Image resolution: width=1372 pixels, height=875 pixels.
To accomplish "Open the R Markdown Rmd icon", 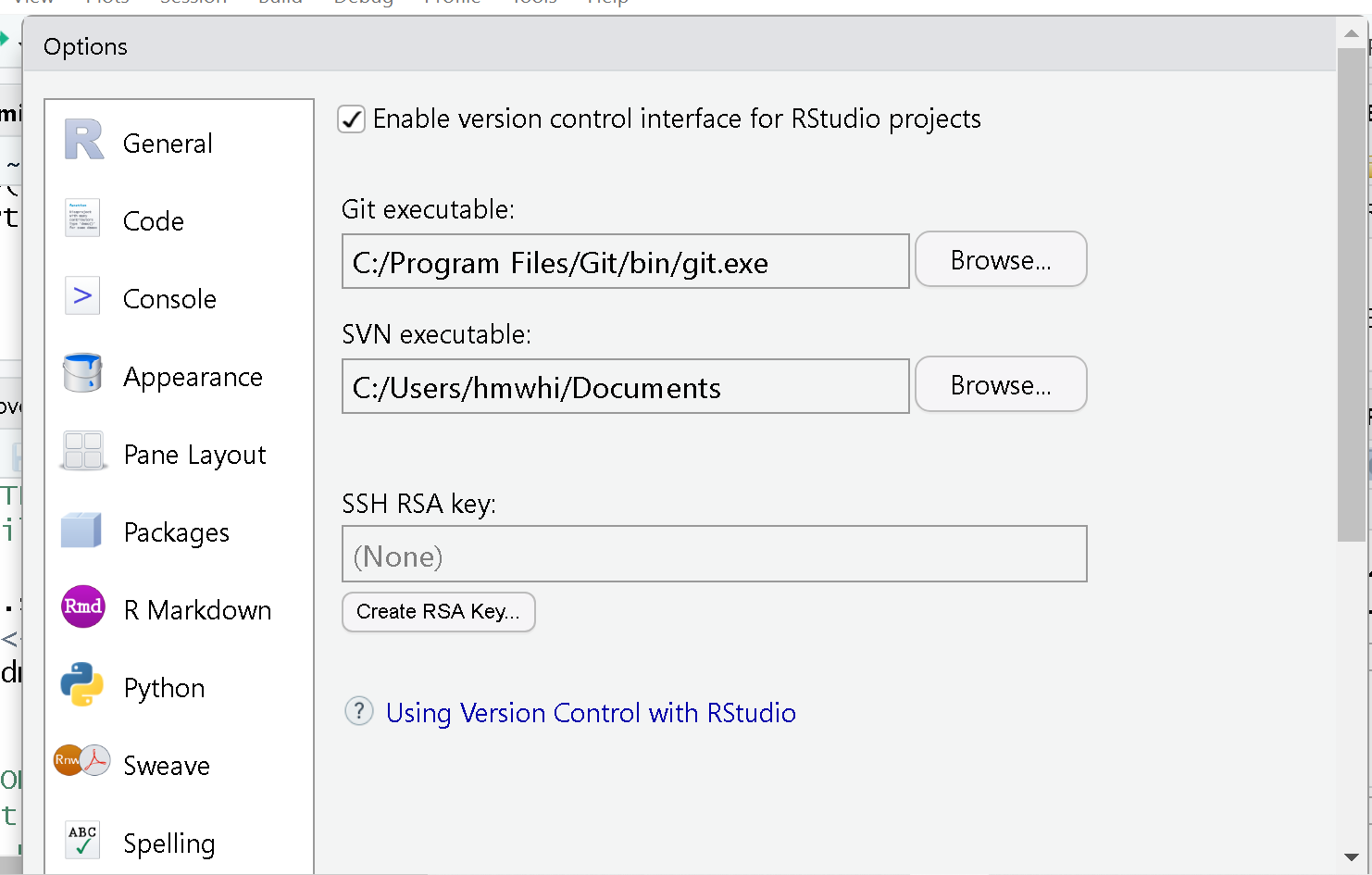I will (82, 606).
